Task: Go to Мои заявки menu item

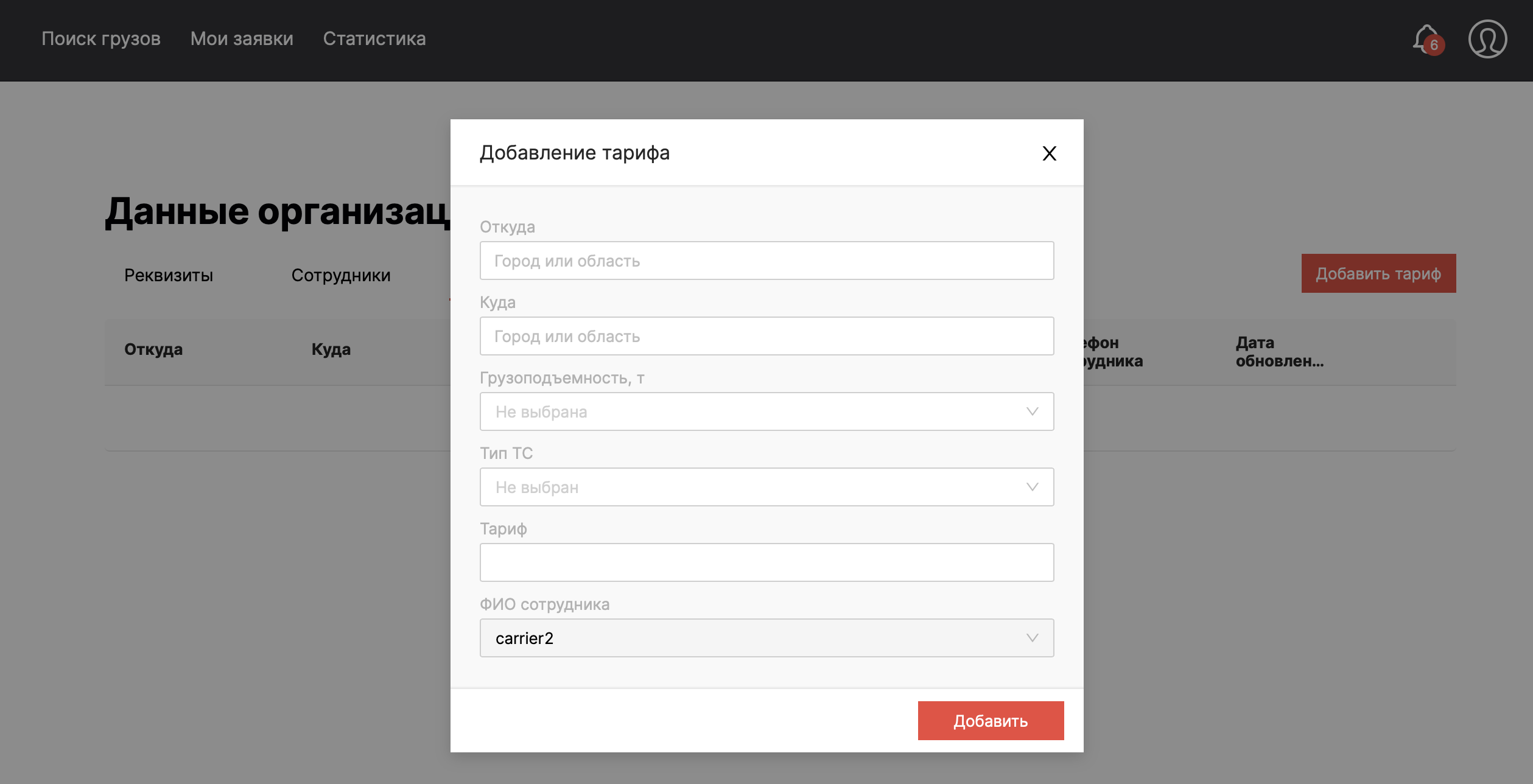Action: pyautogui.click(x=242, y=39)
